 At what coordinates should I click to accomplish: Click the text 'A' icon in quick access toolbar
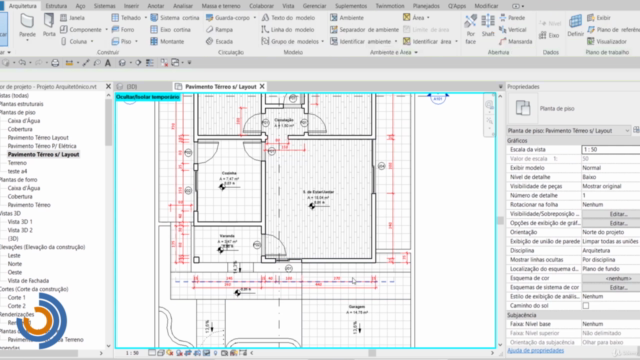click(108, 63)
